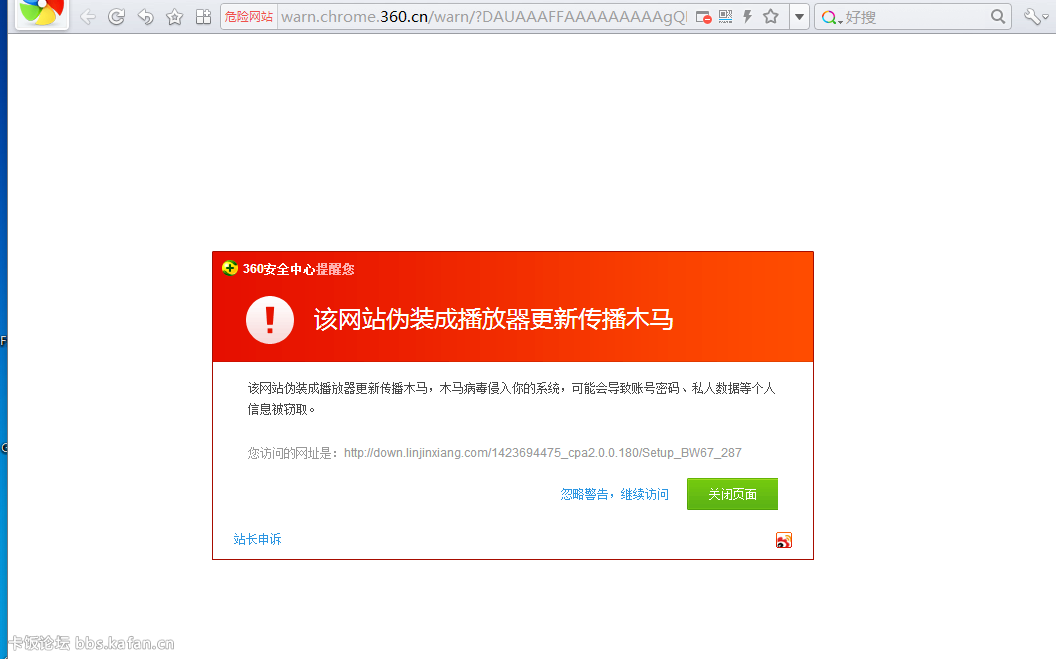Click the green 关闭页面 button
The image size is (1056, 659).
pos(732,494)
